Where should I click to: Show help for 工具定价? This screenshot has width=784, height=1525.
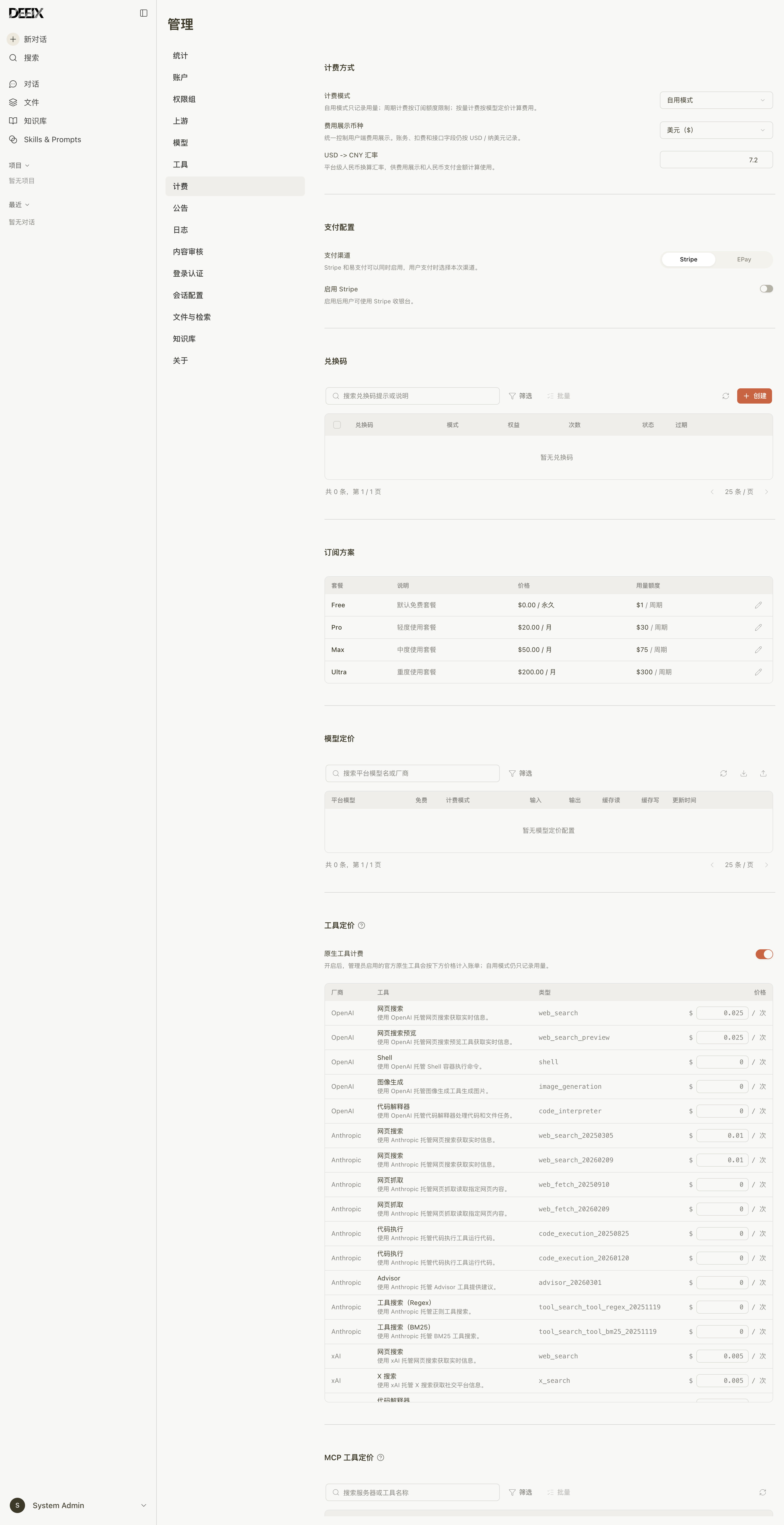[362, 925]
